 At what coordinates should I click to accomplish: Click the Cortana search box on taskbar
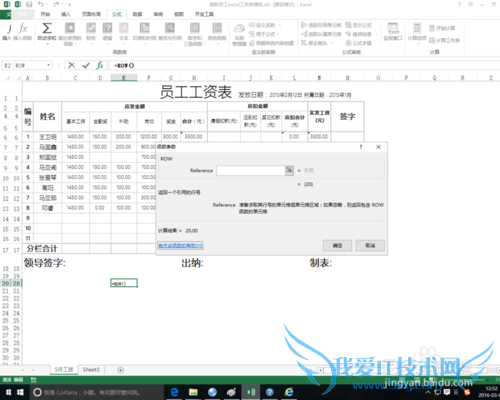point(97,392)
